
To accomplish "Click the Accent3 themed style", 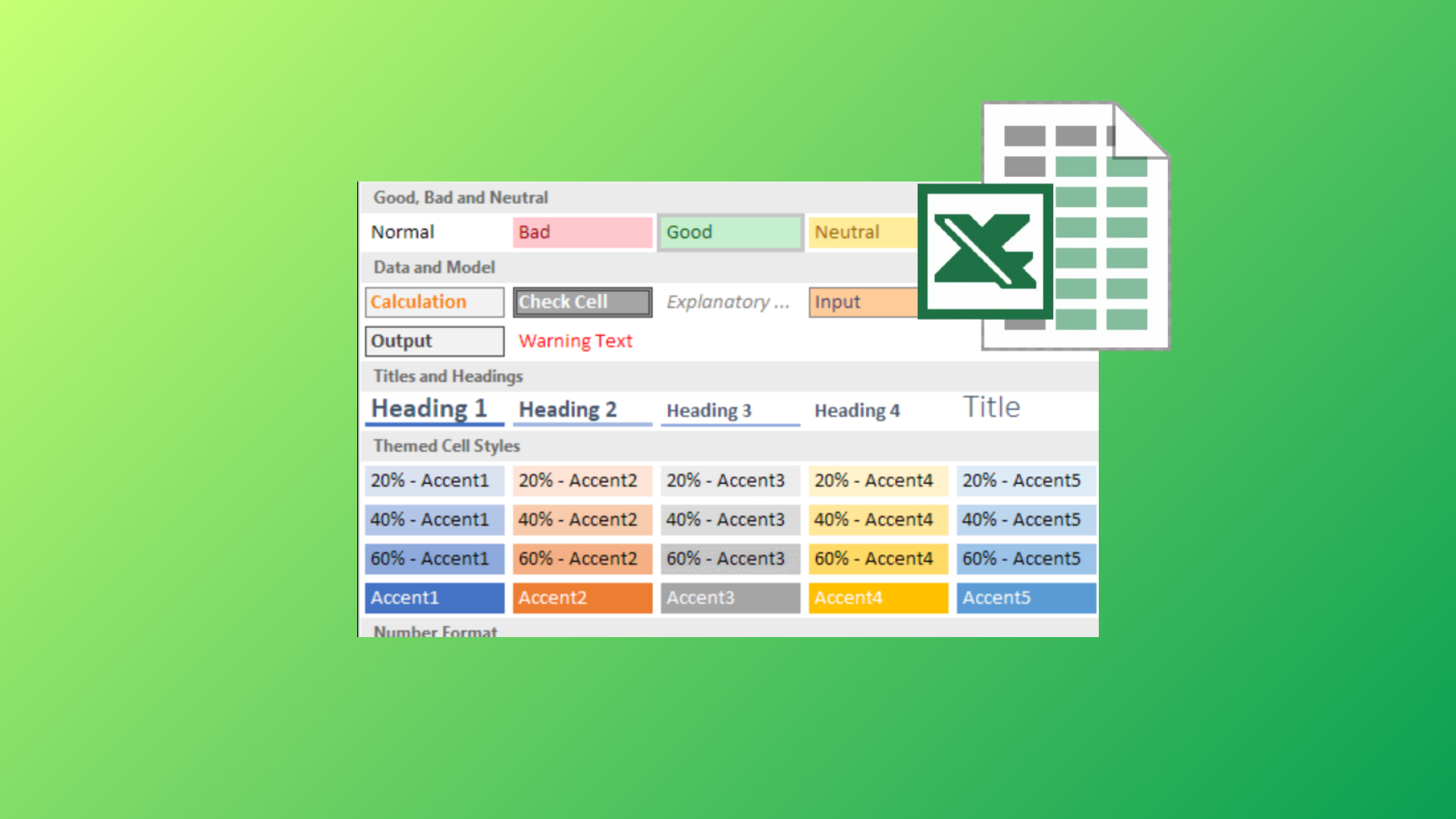I will click(x=730, y=598).
